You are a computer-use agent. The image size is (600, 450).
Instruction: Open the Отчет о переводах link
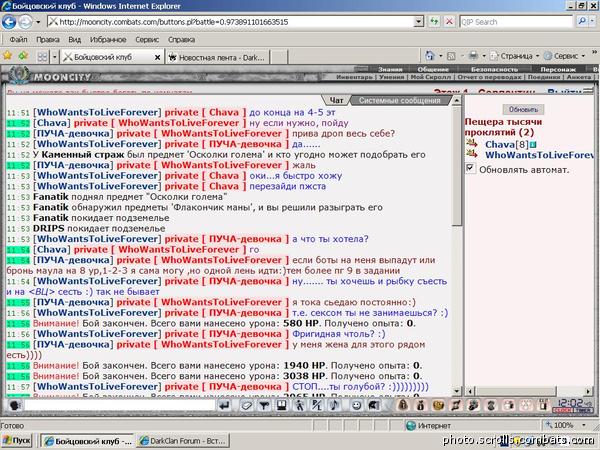(x=489, y=77)
